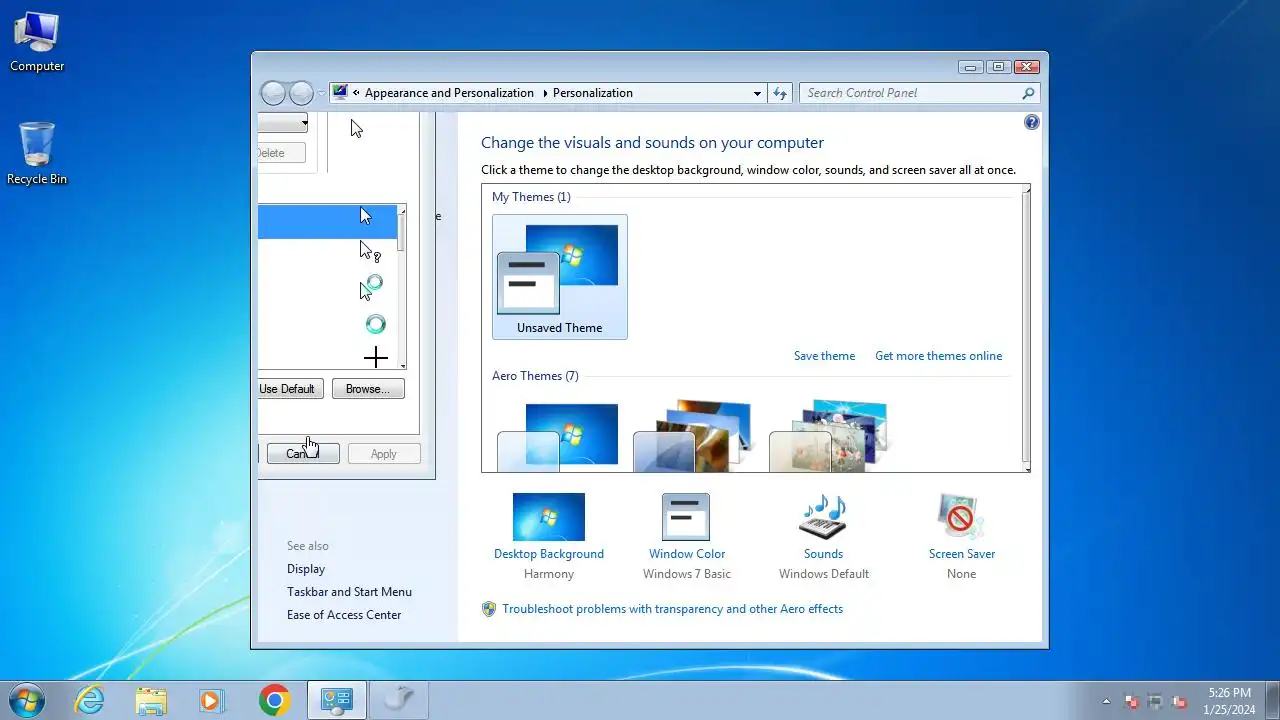
Task: Open the Display link under See also
Action: 306,569
